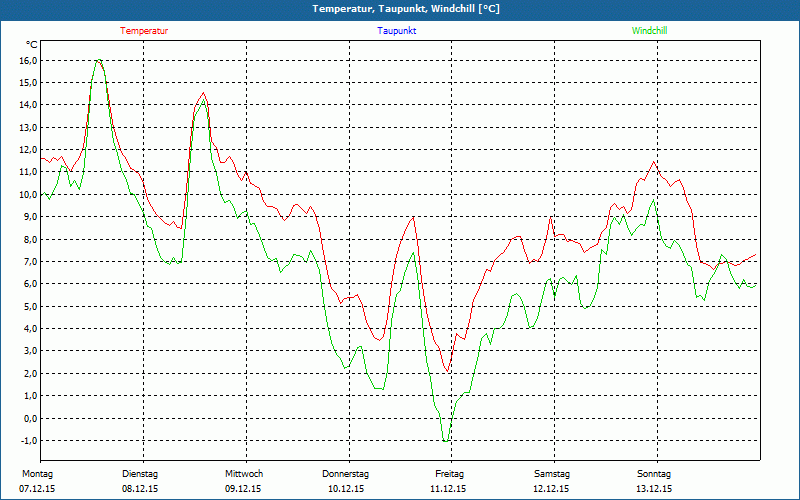
Task: Click the 10,0 y-axis value
Action: (x=28, y=194)
